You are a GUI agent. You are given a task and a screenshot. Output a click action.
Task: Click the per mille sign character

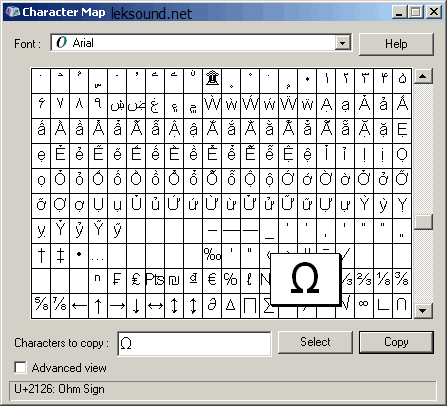212,256
